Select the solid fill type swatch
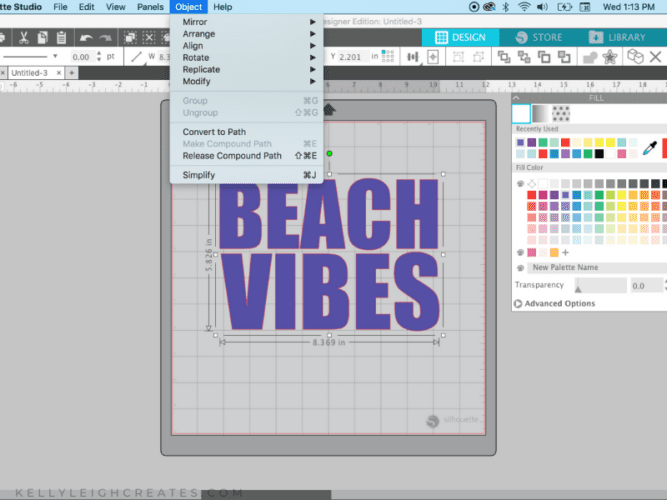The height and width of the screenshot is (500, 667). point(521,114)
